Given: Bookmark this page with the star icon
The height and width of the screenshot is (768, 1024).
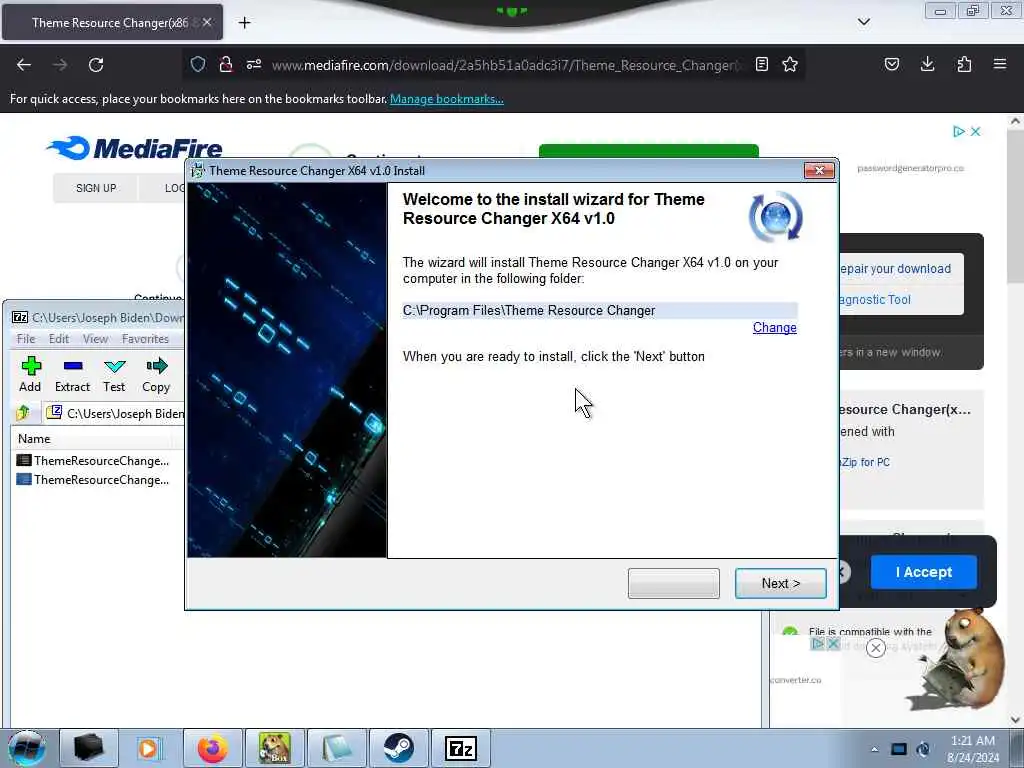Looking at the screenshot, I should [790, 64].
